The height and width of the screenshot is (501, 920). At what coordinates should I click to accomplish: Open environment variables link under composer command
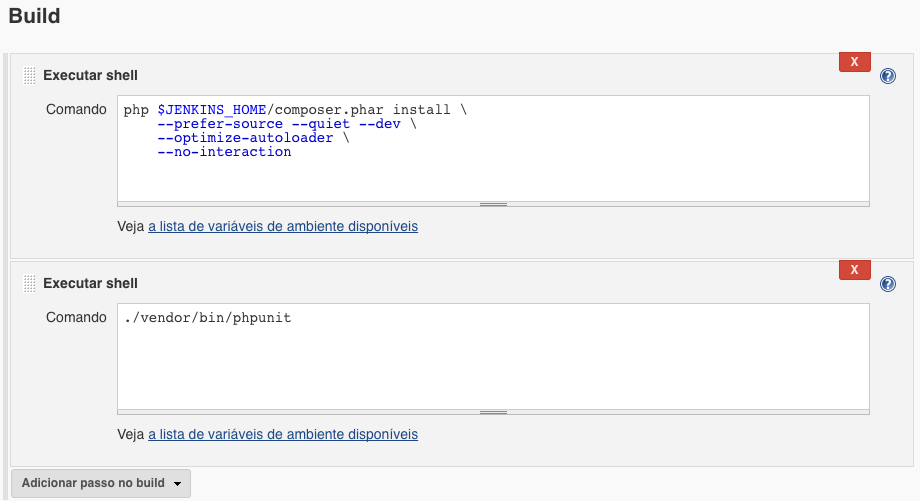point(283,226)
